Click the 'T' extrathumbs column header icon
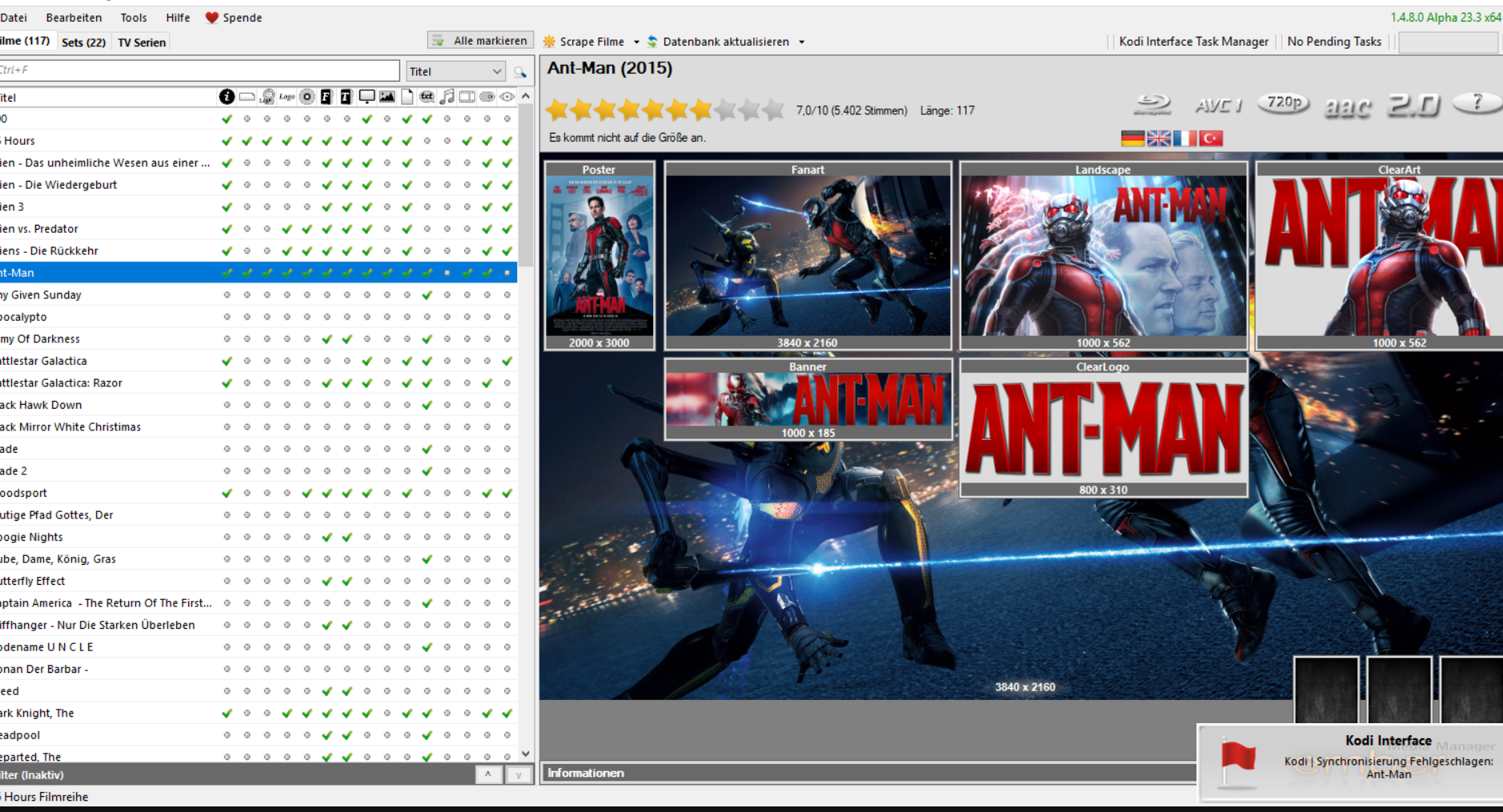 coord(347,97)
